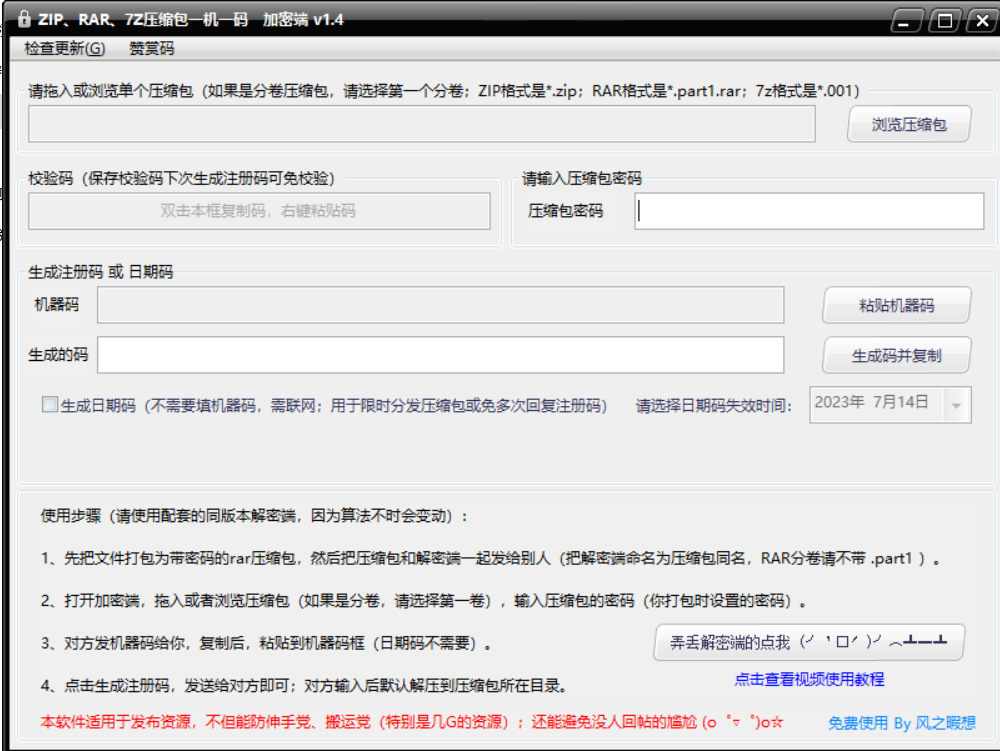Enable the 生成日期码 checkbox
This screenshot has height=751, width=1000.
click(48, 404)
